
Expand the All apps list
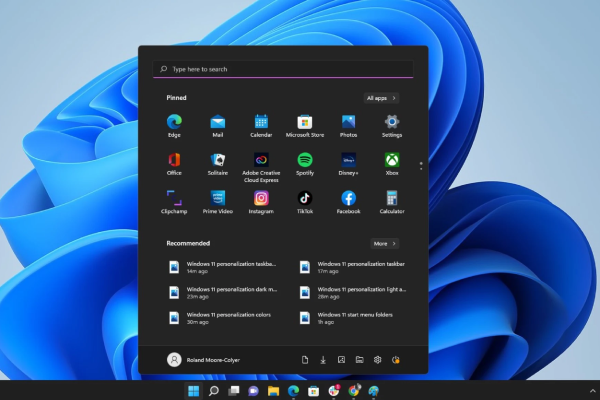coord(382,98)
